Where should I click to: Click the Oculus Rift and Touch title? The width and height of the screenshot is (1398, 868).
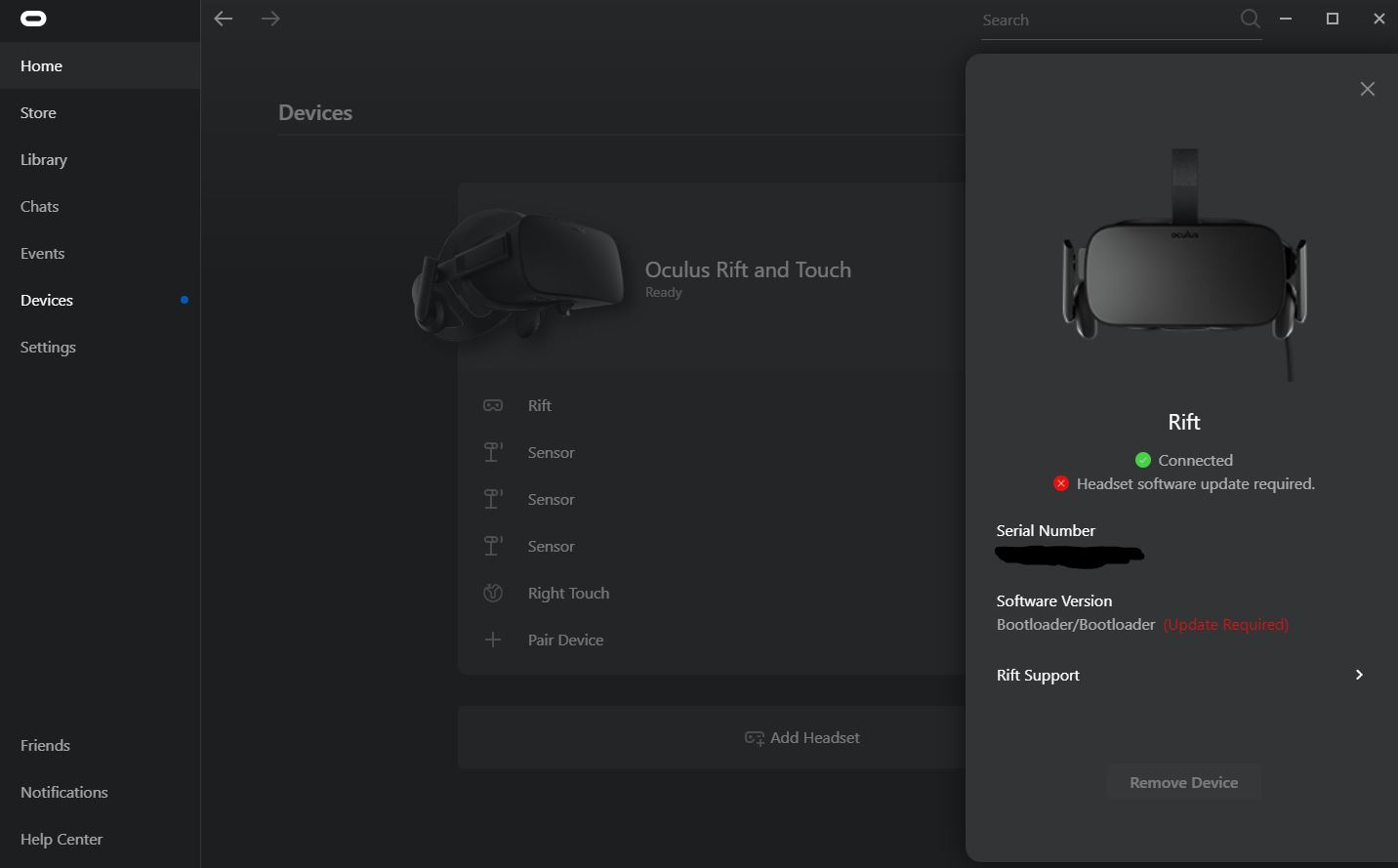(x=748, y=269)
